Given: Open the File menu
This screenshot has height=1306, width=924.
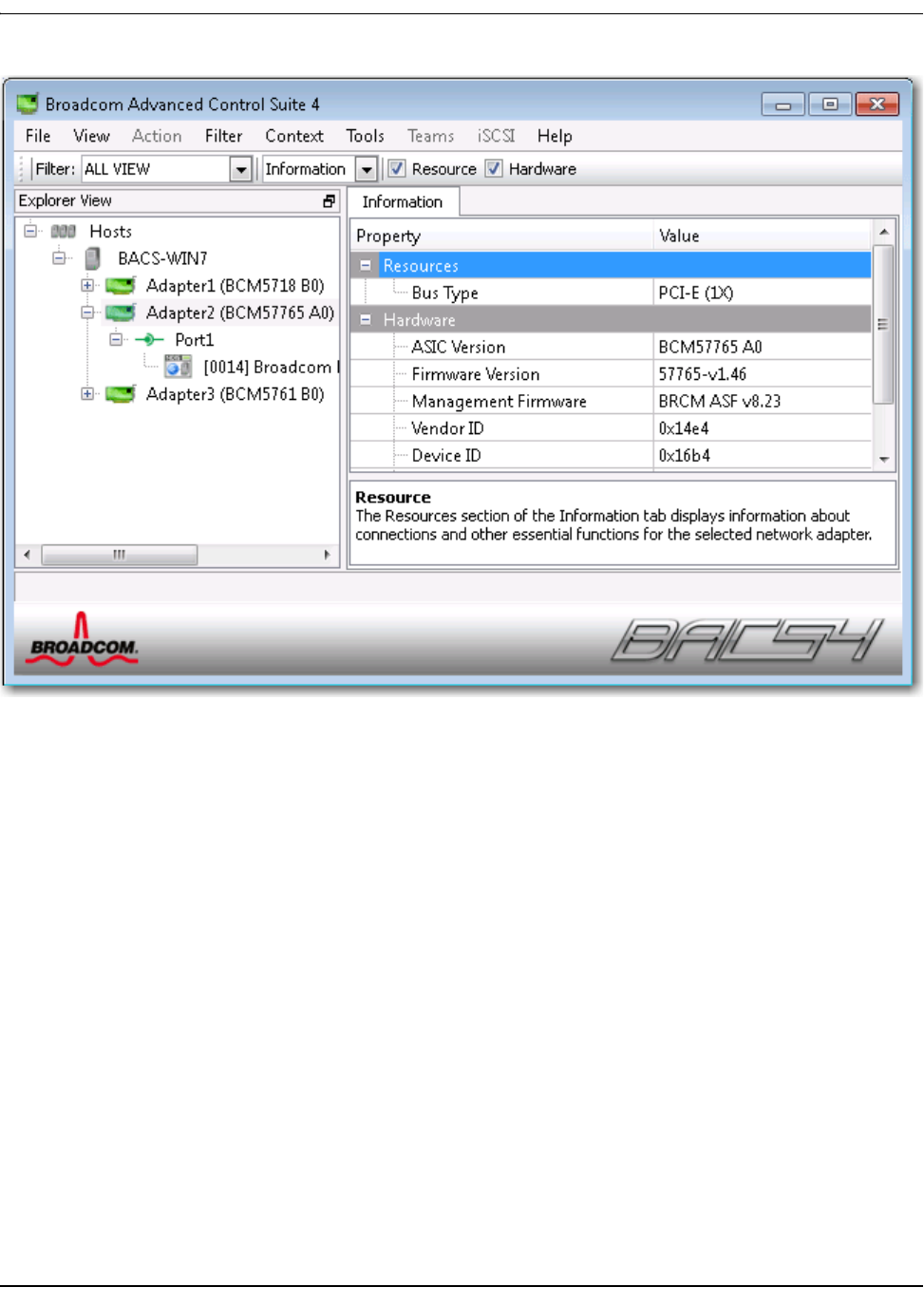Looking at the screenshot, I should point(38,136).
